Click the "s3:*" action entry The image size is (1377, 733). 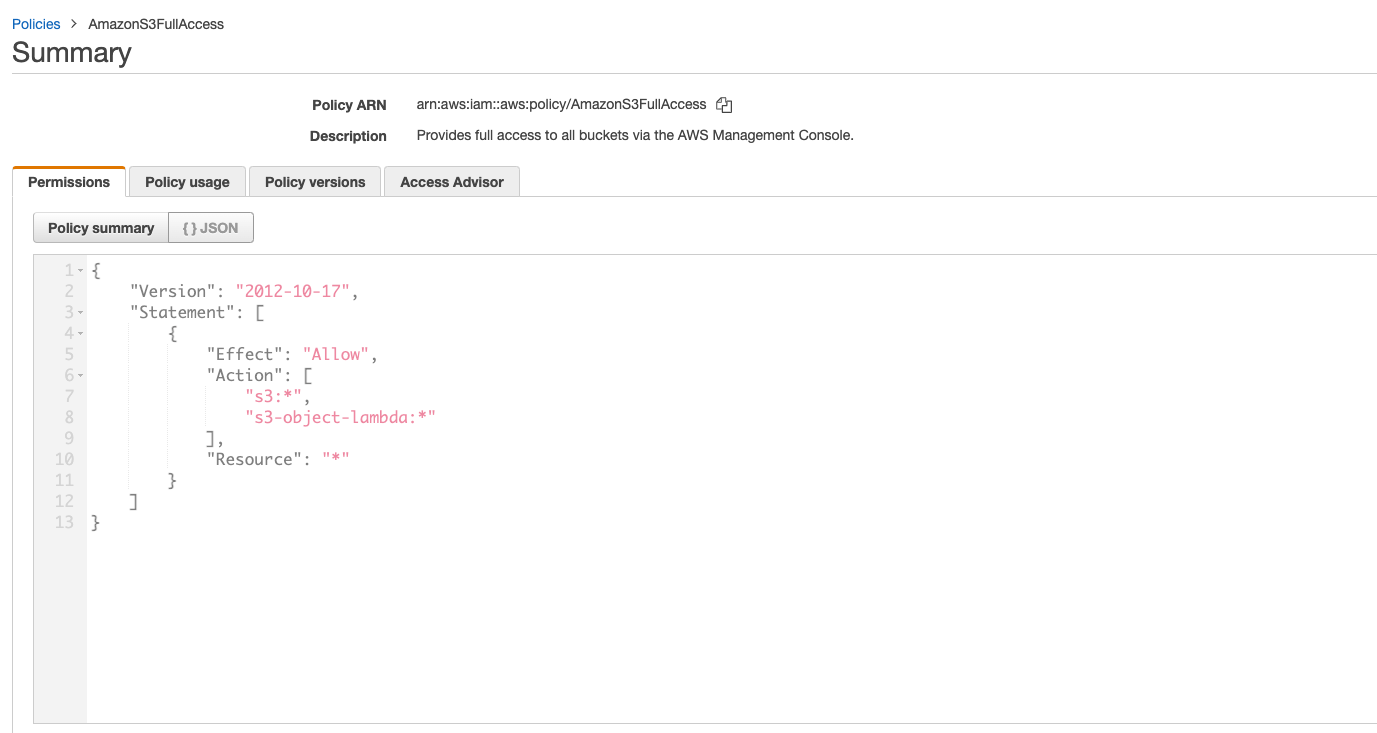tap(274, 396)
